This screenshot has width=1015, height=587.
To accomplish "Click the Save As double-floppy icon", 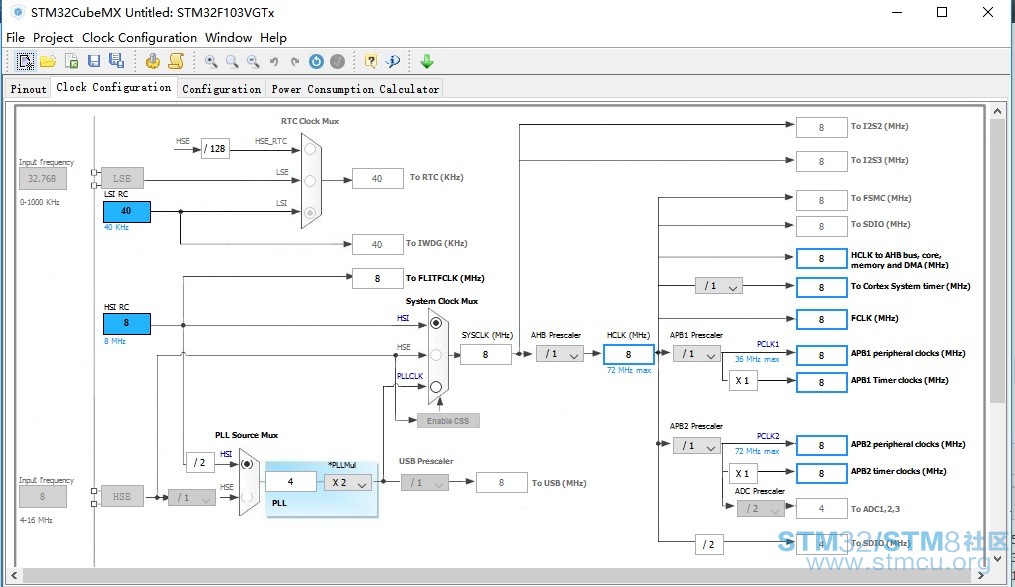I will 117,61.
